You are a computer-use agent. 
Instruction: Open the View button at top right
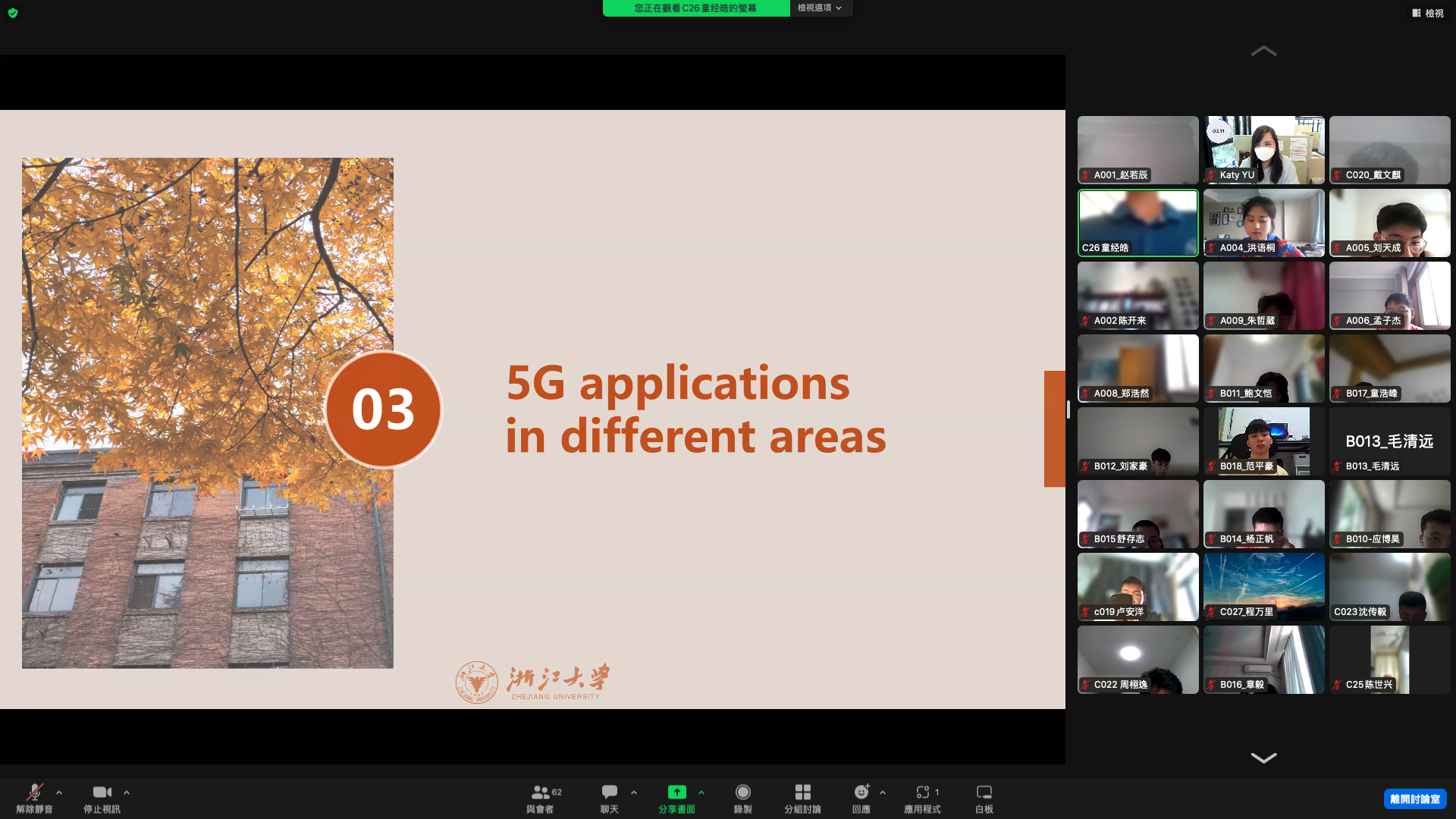click(x=1428, y=13)
